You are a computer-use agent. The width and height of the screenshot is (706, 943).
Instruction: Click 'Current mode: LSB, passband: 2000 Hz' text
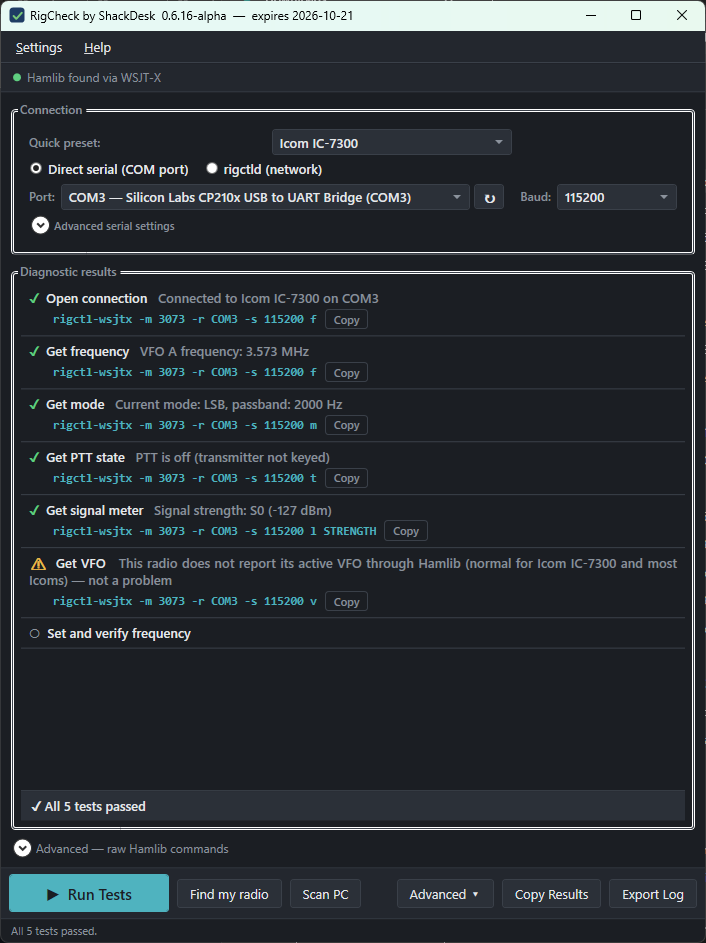point(229,404)
